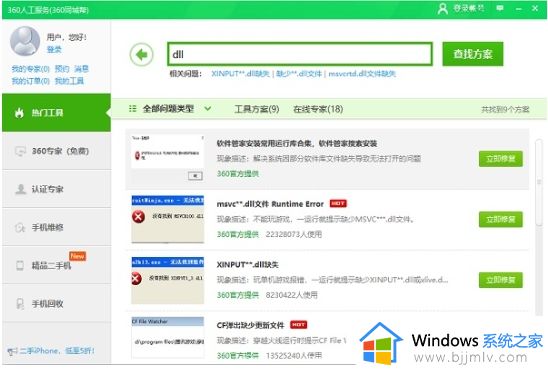Click the results list vertical scrollbar
Screen dimensions: 548x371
click(x=539, y=182)
